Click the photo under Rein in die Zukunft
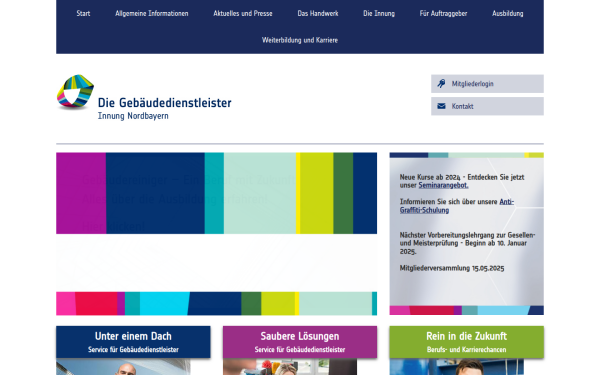Viewport: 600px width, 375px height. [x=457, y=367]
